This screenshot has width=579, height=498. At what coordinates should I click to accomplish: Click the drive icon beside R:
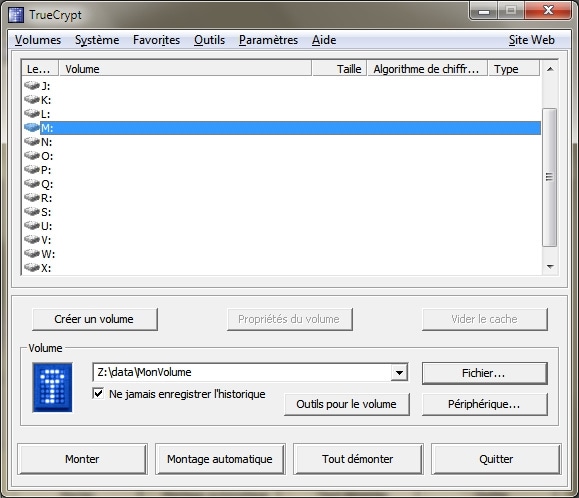pos(32,198)
